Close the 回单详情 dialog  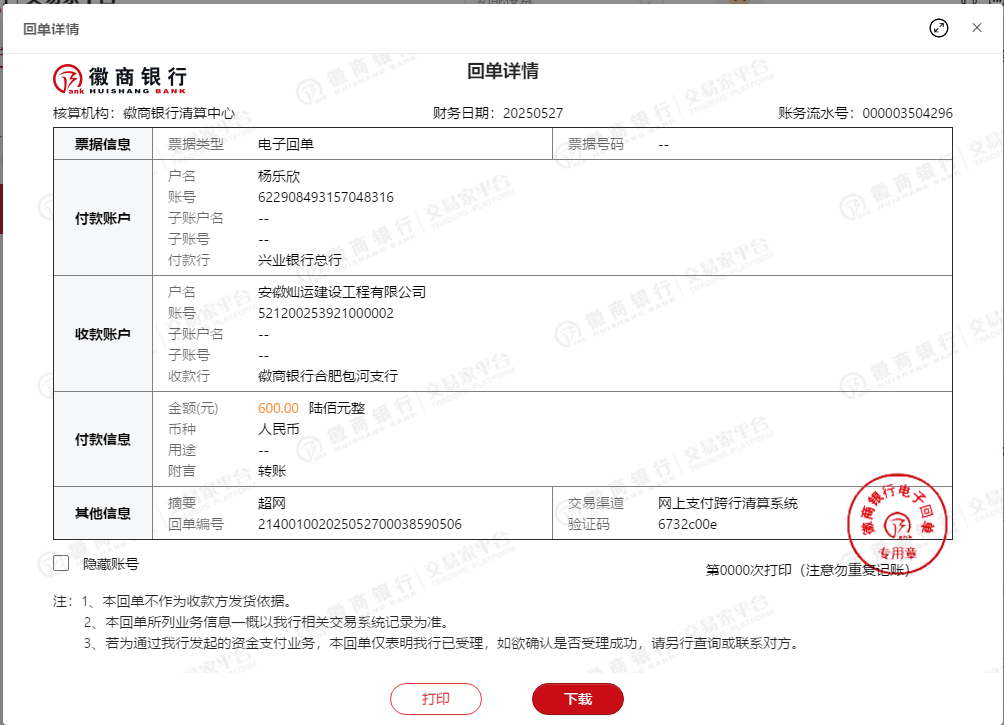coord(977,28)
